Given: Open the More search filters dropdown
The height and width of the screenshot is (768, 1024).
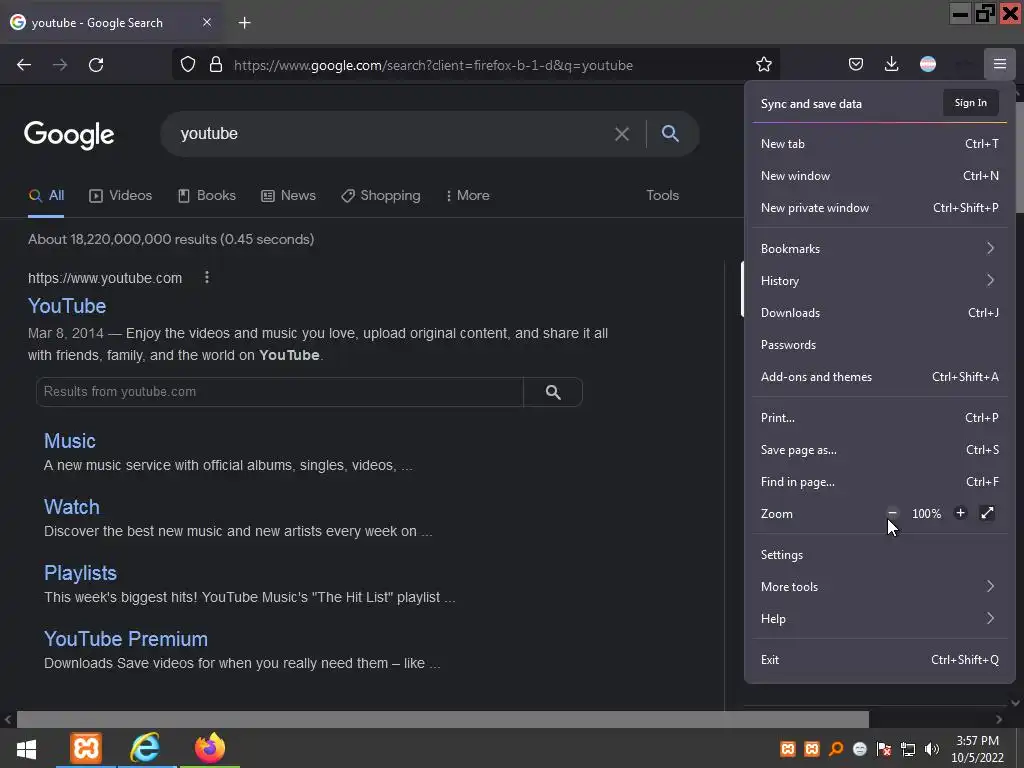Looking at the screenshot, I should click(468, 195).
